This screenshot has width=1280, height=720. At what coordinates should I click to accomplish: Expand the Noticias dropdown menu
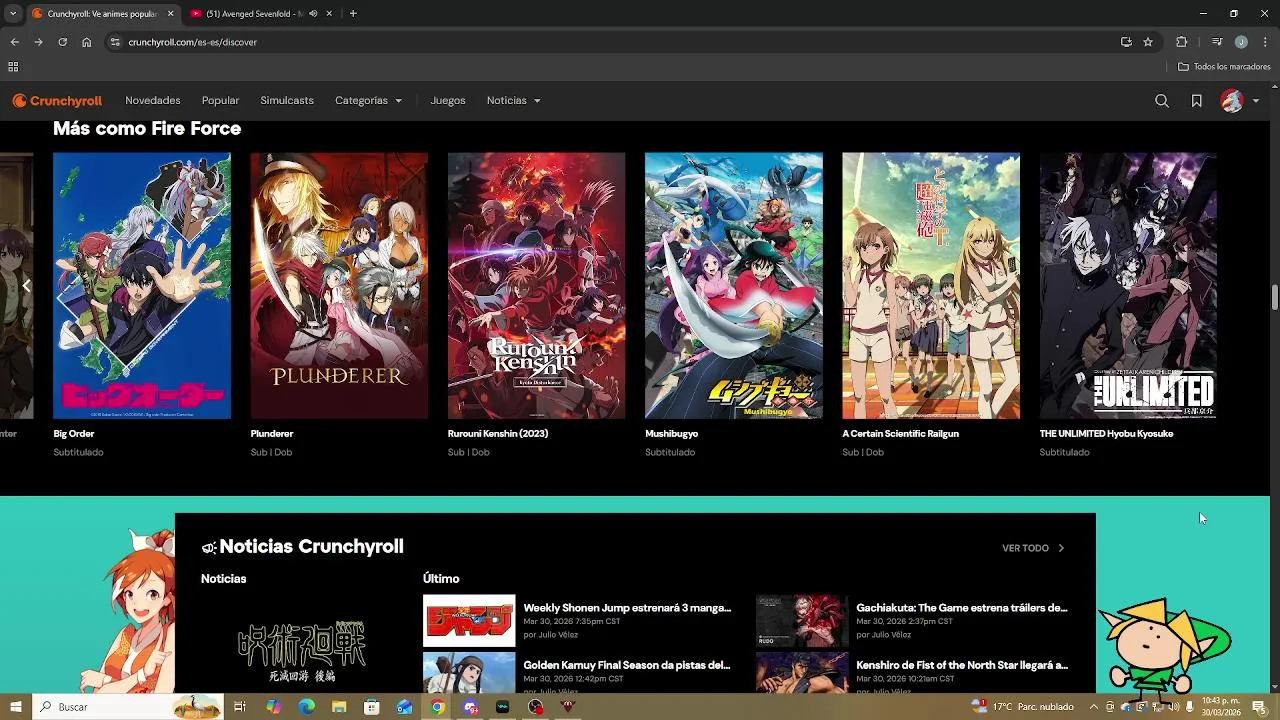pos(513,101)
